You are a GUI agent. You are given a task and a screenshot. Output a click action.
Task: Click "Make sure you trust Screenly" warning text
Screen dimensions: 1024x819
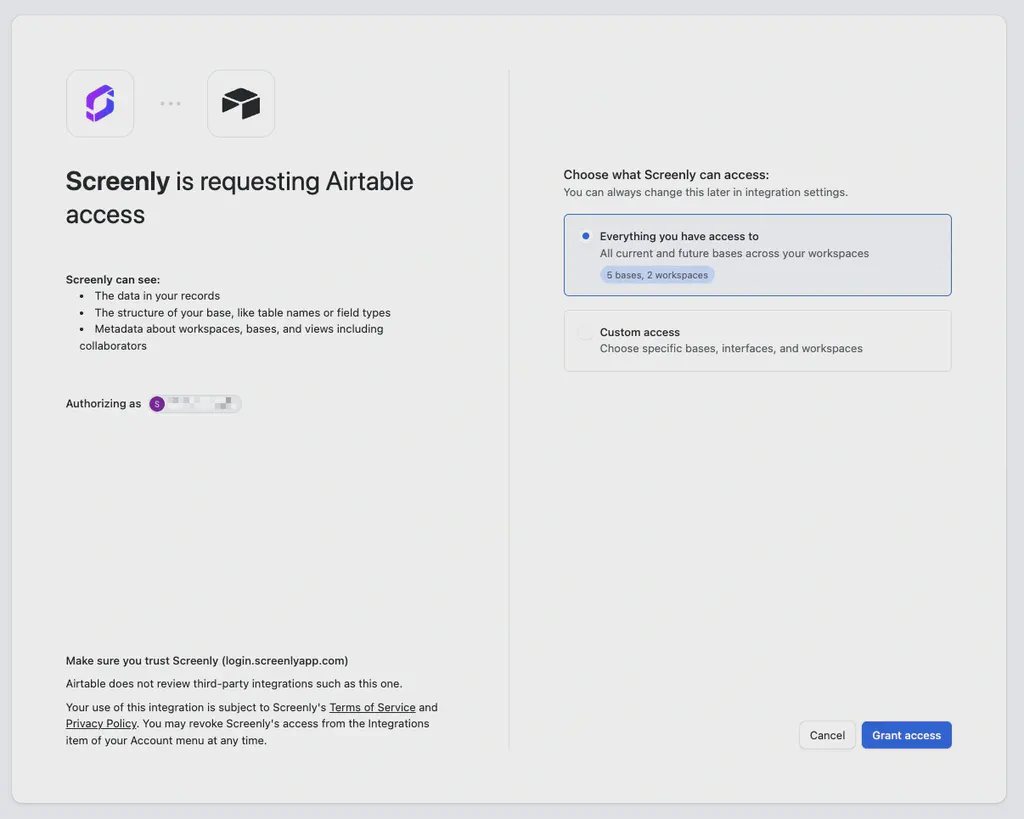click(x=207, y=661)
